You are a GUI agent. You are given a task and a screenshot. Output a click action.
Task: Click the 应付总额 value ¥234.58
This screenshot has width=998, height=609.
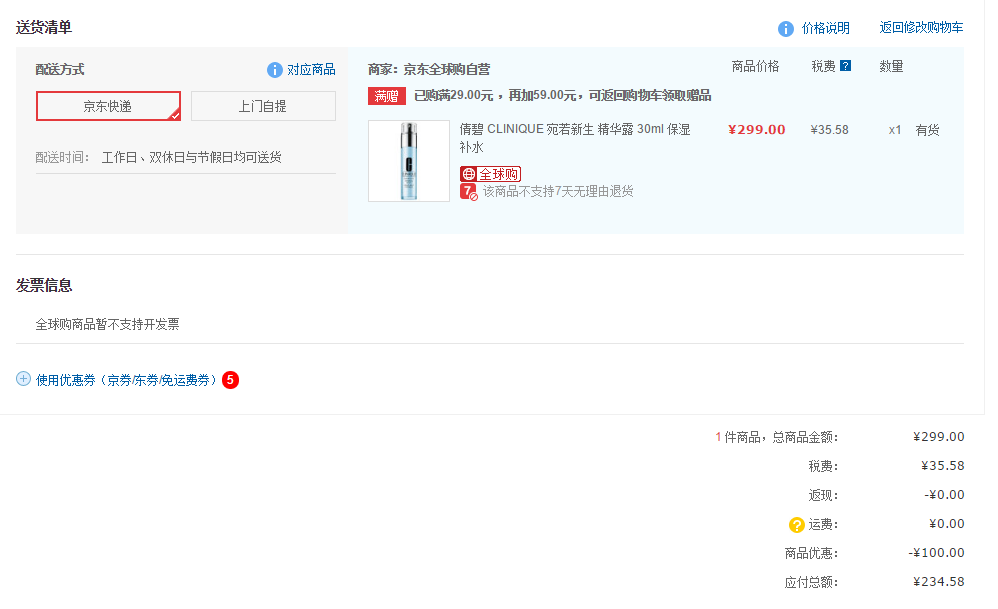coord(939,582)
